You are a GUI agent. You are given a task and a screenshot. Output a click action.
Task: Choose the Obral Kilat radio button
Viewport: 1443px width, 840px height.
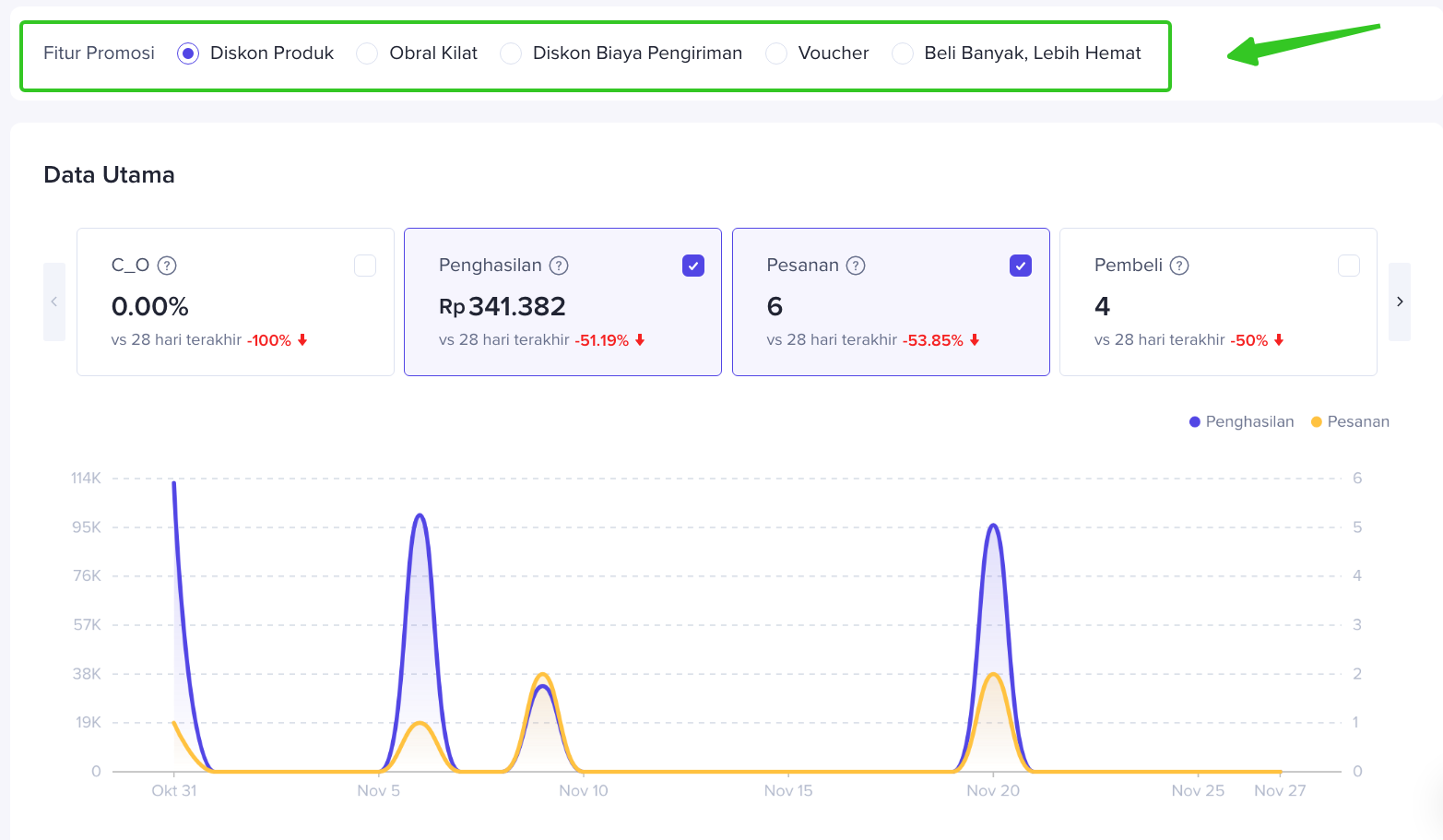tap(367, 53)
